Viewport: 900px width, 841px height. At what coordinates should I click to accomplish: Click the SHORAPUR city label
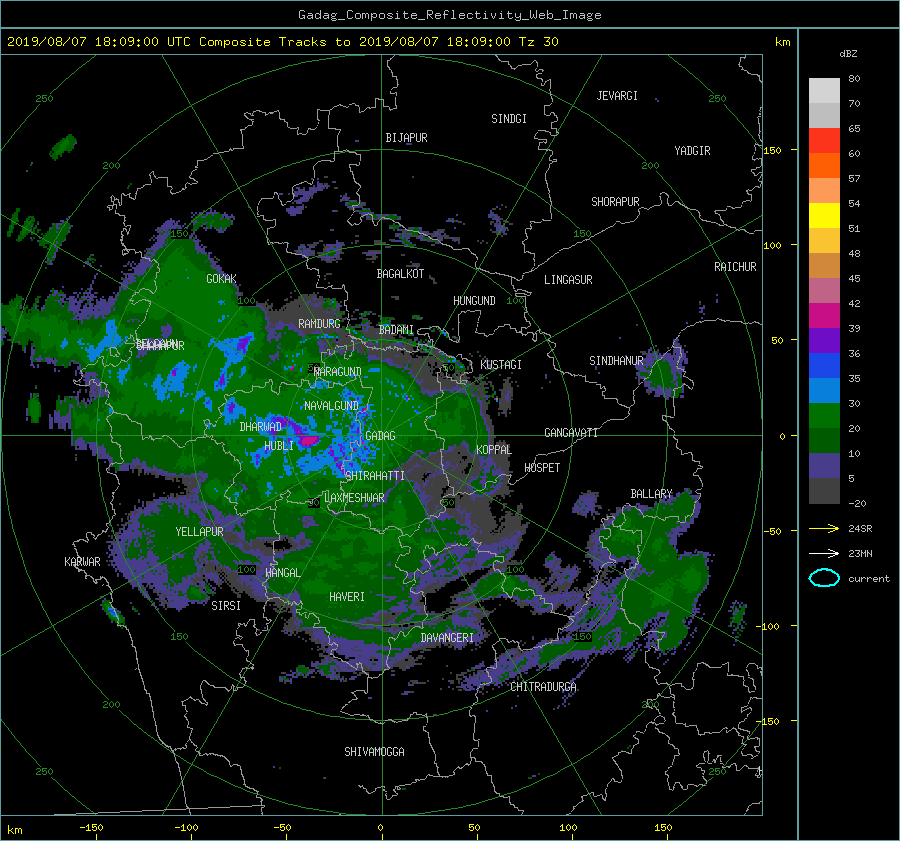coord(615,201)
